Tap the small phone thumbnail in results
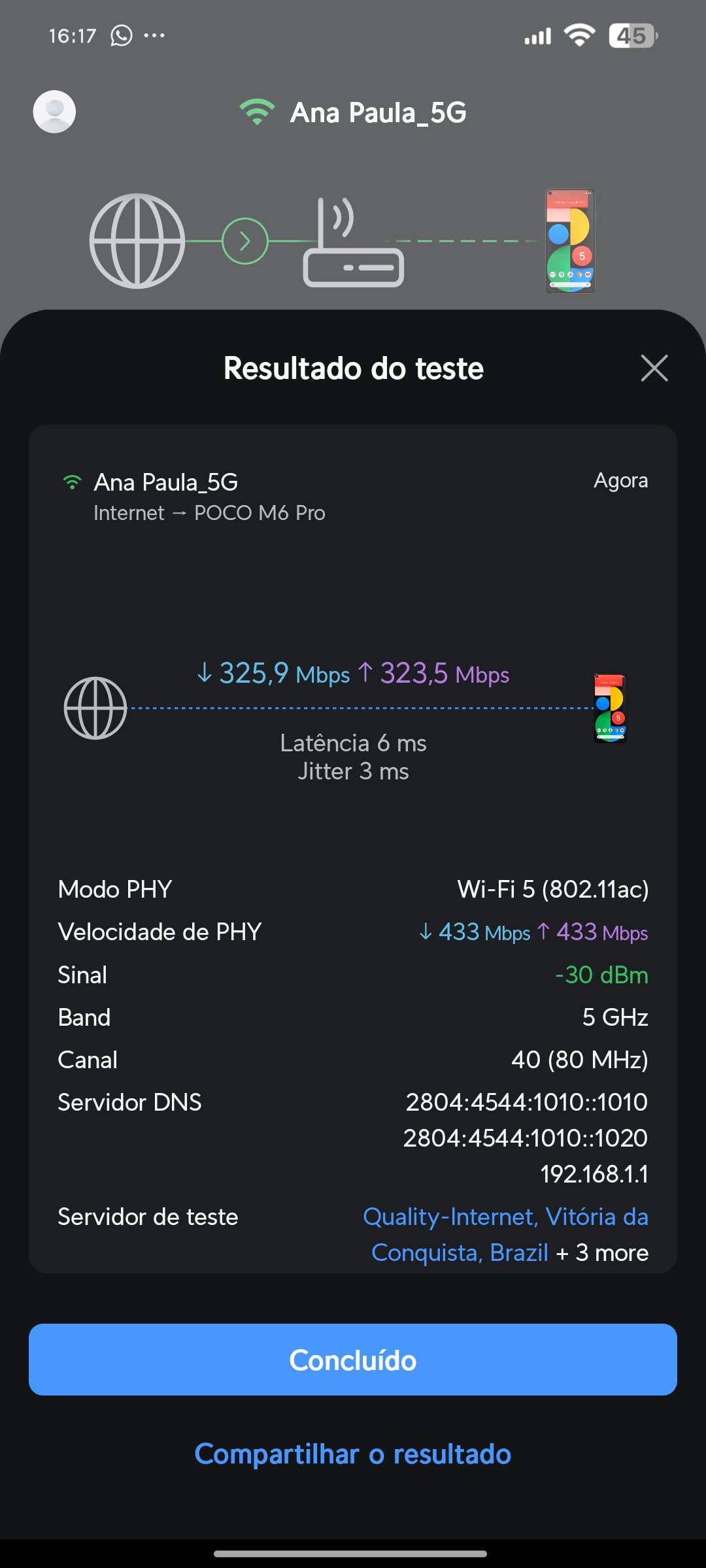 point(610,708)
